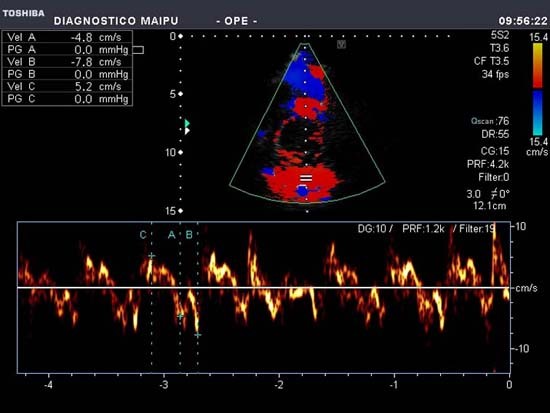
Task: Click the small V marker icon
Action: (x=341, y=44)
